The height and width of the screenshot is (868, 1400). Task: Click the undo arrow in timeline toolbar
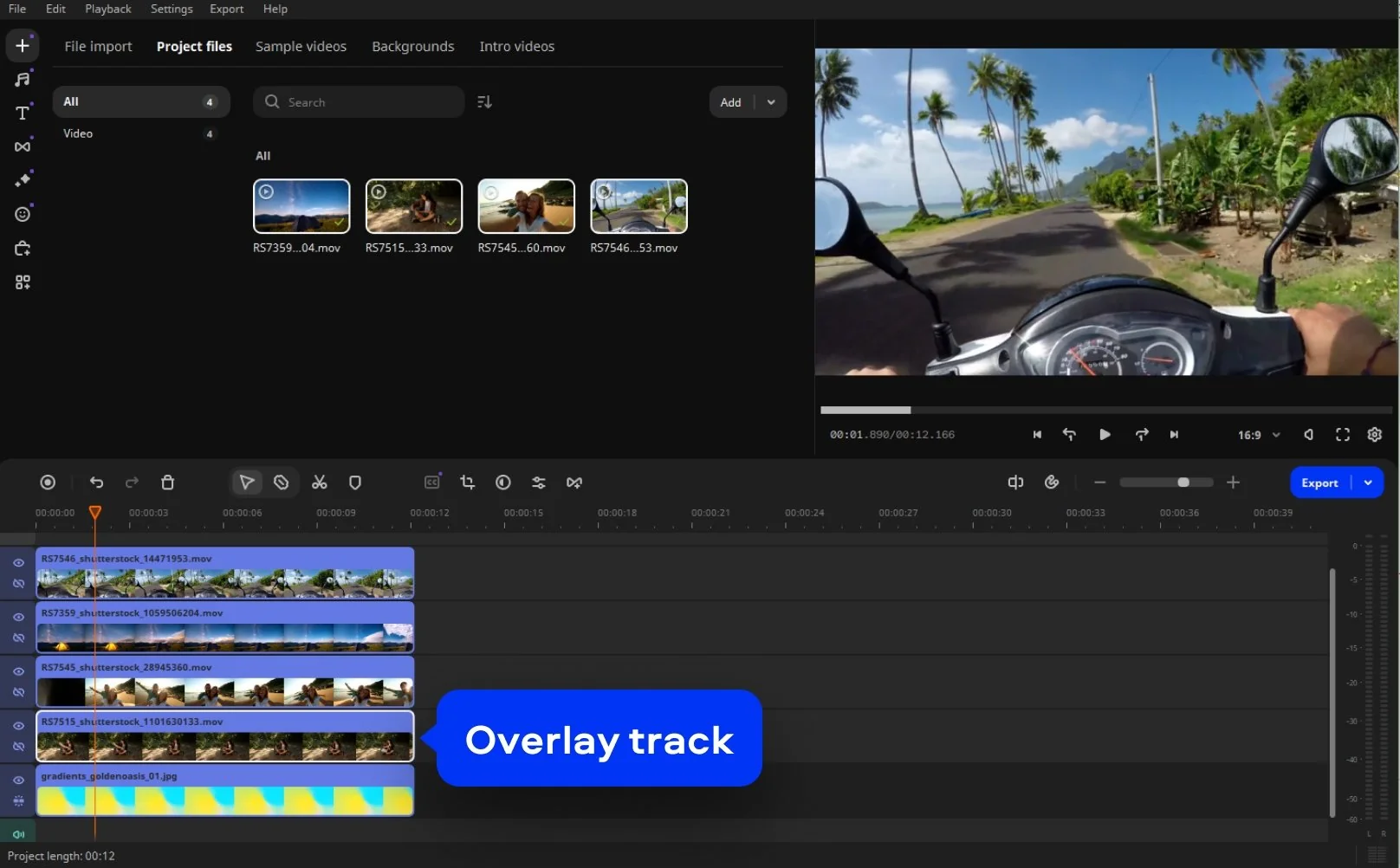tap(96, 483)
